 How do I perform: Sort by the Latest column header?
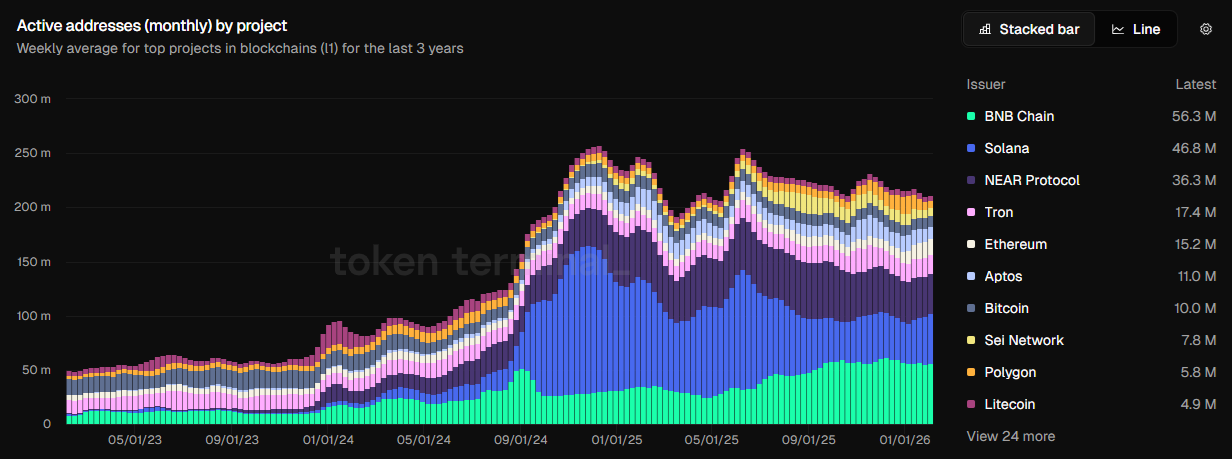[1195, 84]
